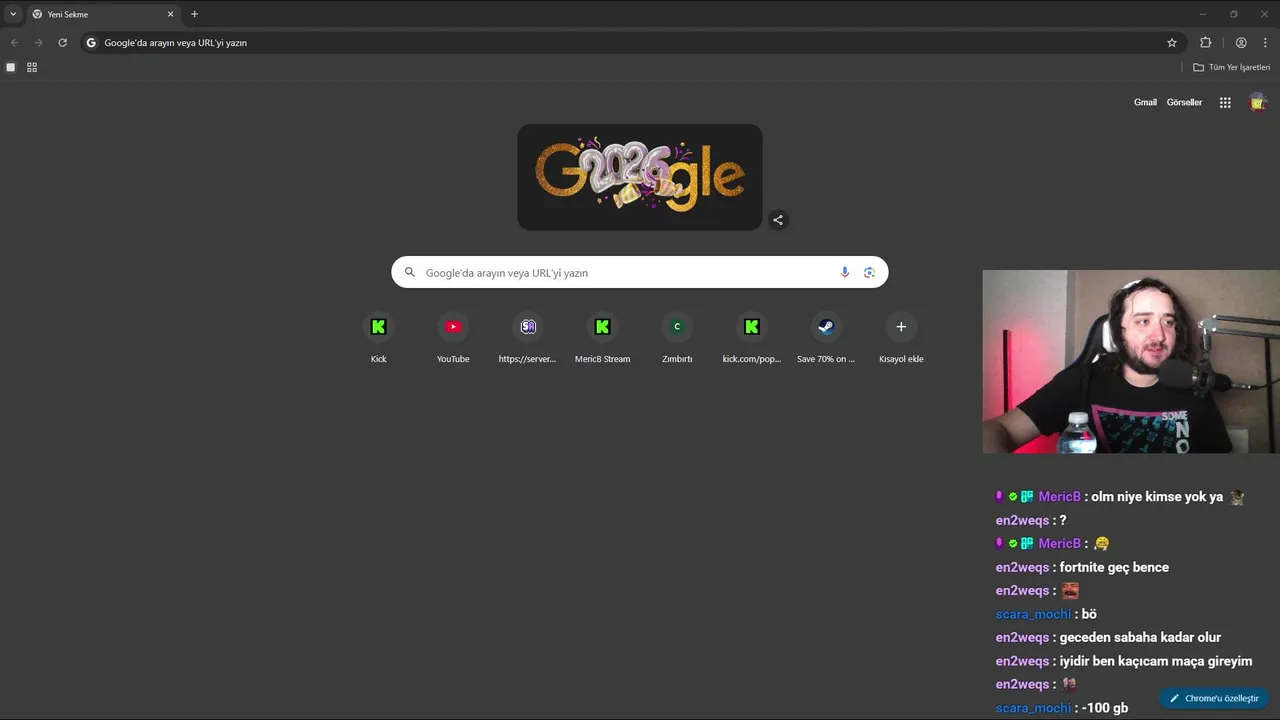The image size is (1280, 720).
Task: Open the Chrome profile icon
Action: pyautogui.click(x=1241, y=43)
